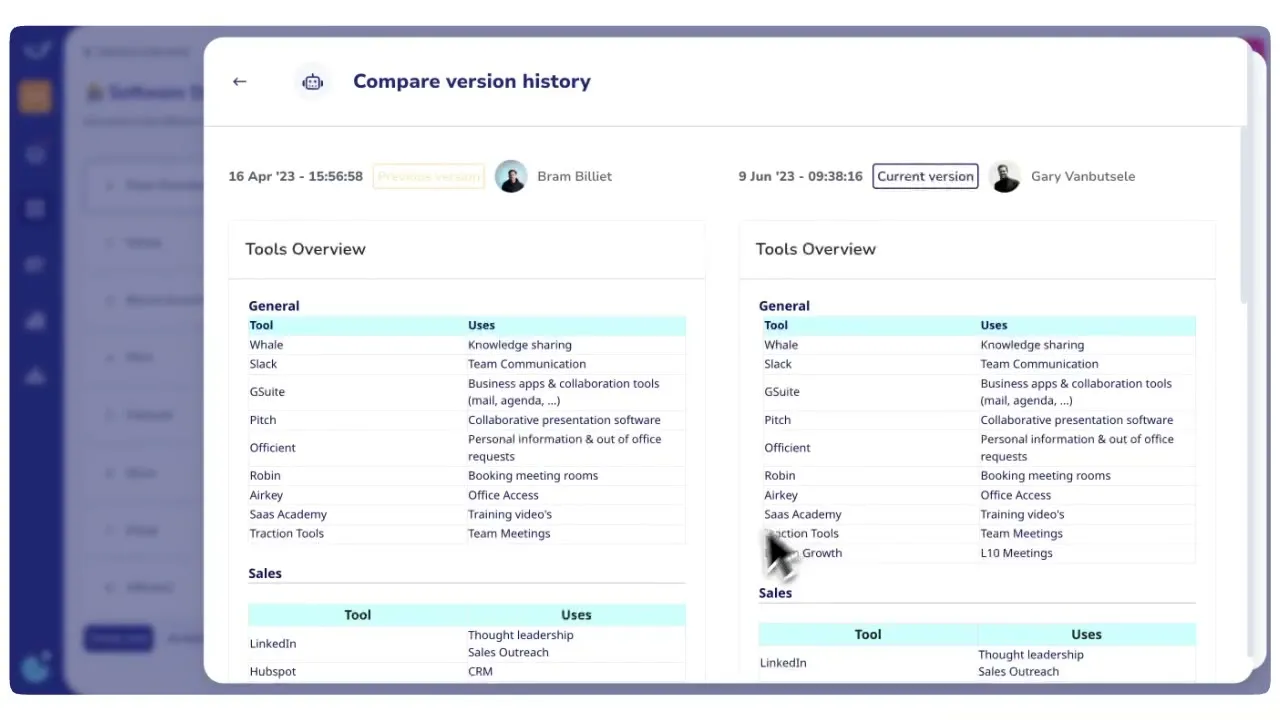Click Collaborative presentation software in the current version
The height and width of the screenshot is (720, 1280).
pyautogui.click(x=1077, y=420)
